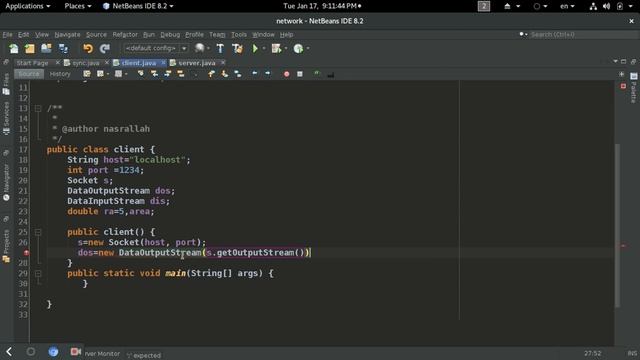Click Find Previous Occurrence icon
Screen dimensions: 640x360
click(x=154, y=74)
